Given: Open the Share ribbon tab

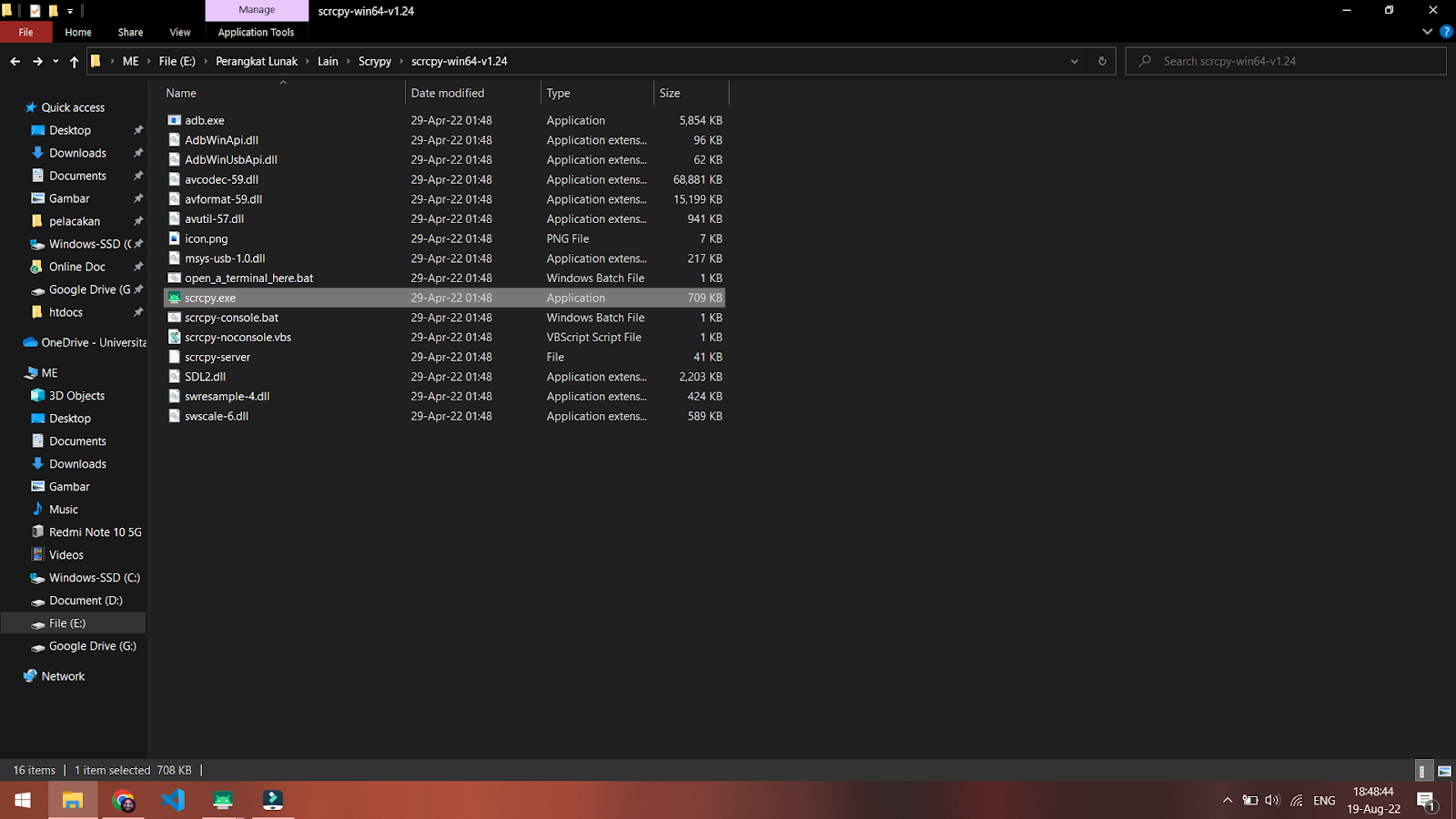Looking at the screenshot, I should point(130,32).
